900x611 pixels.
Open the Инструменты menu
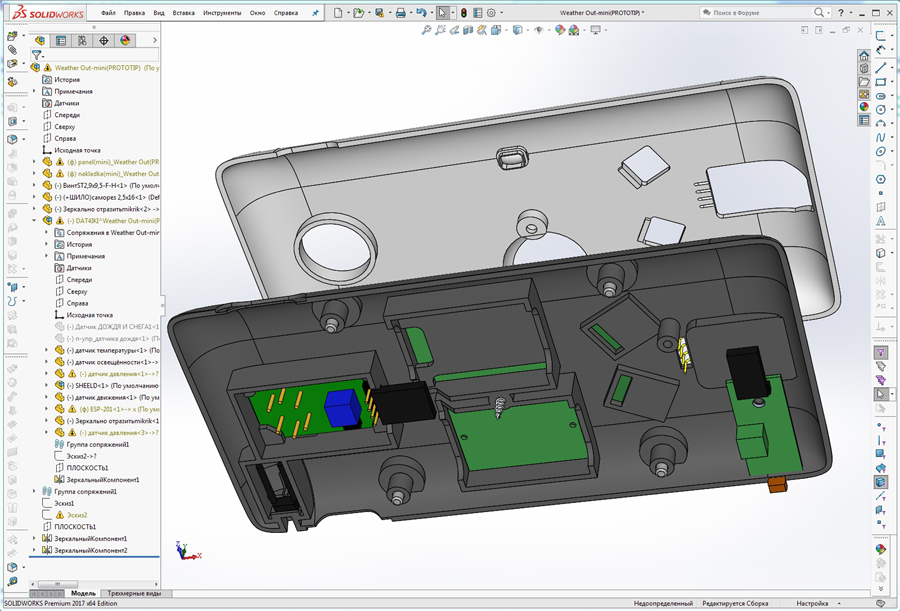222,13
